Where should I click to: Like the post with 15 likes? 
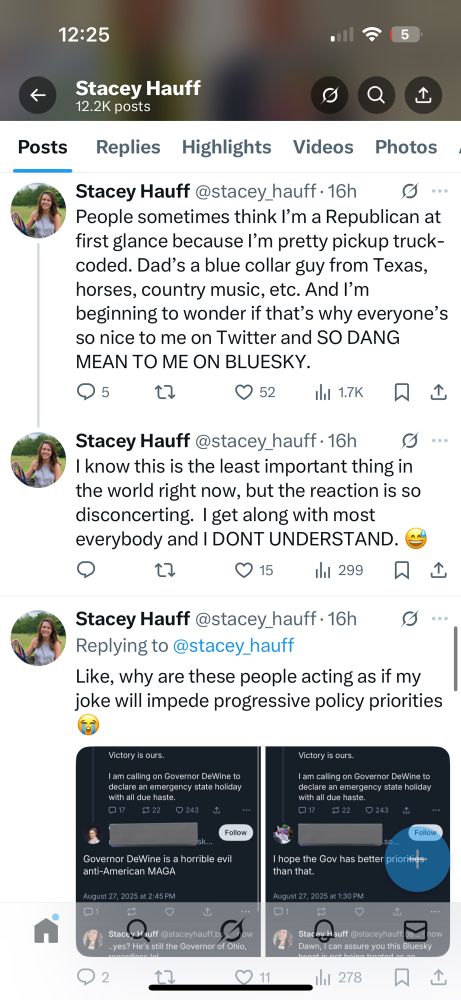tap(244, 570)
